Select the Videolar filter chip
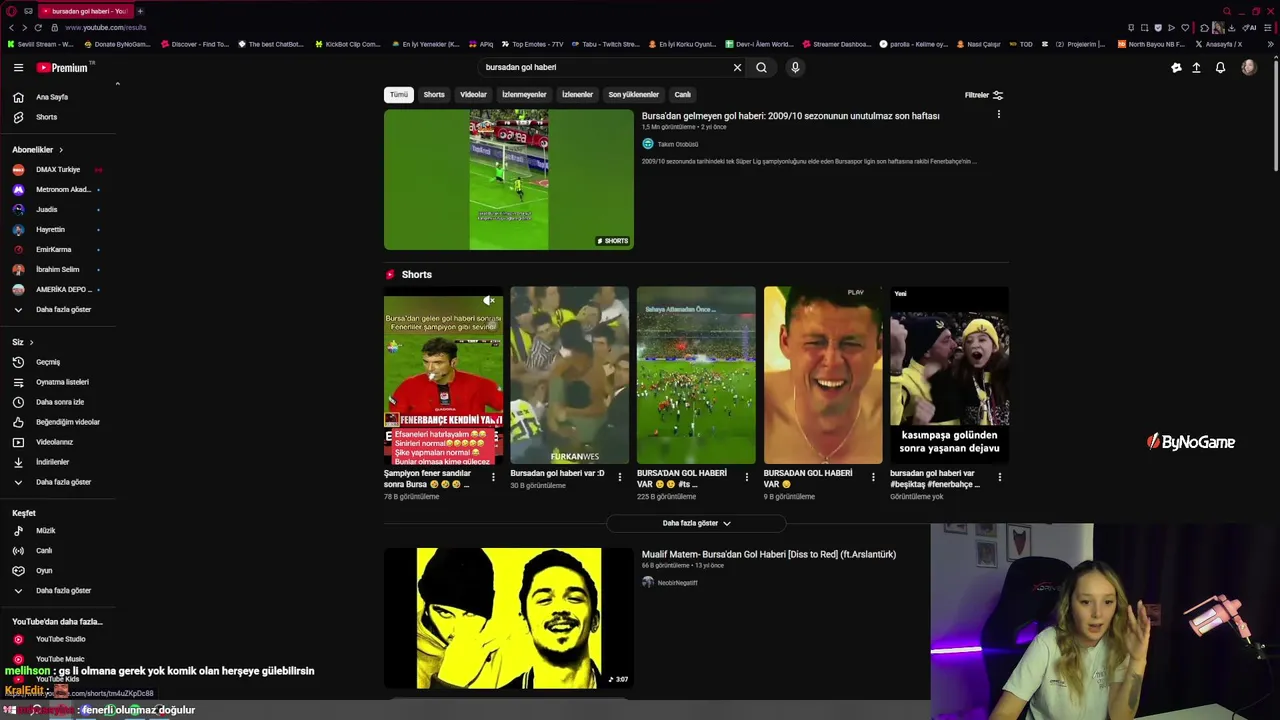The image size is (1280, 720). pos(473,95)
